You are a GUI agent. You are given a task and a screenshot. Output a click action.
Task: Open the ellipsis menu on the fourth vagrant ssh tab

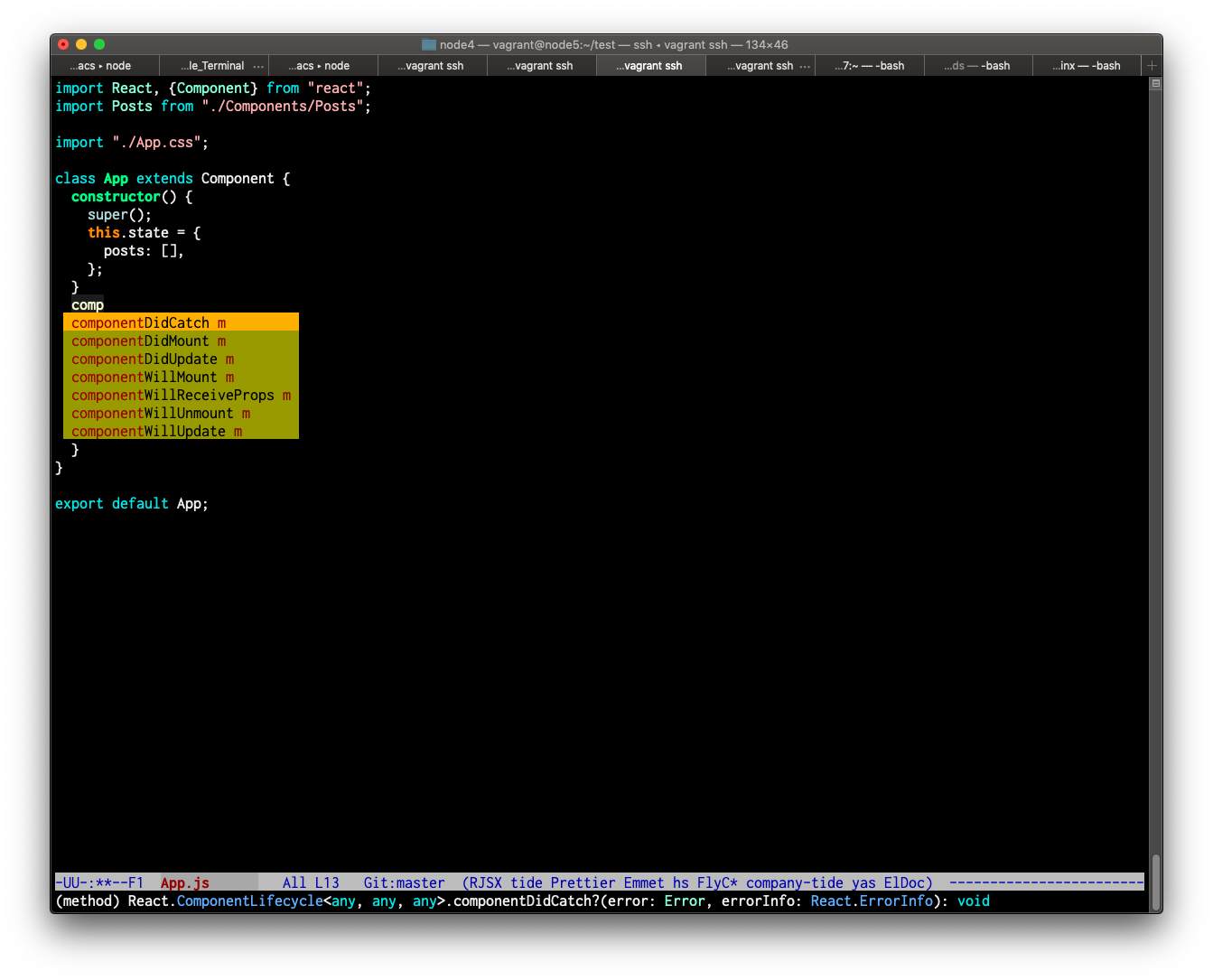[803, 65]
